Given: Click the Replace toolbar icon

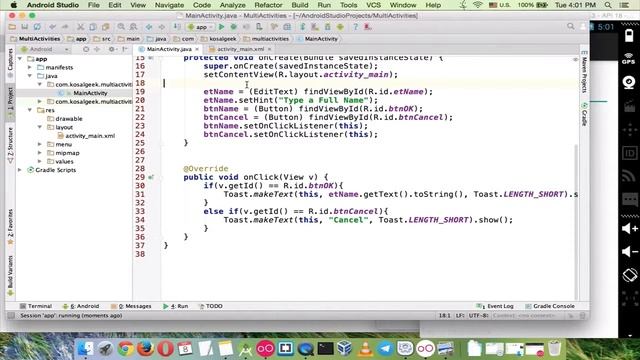Looking at the screenshot, I should coord(133,27).
